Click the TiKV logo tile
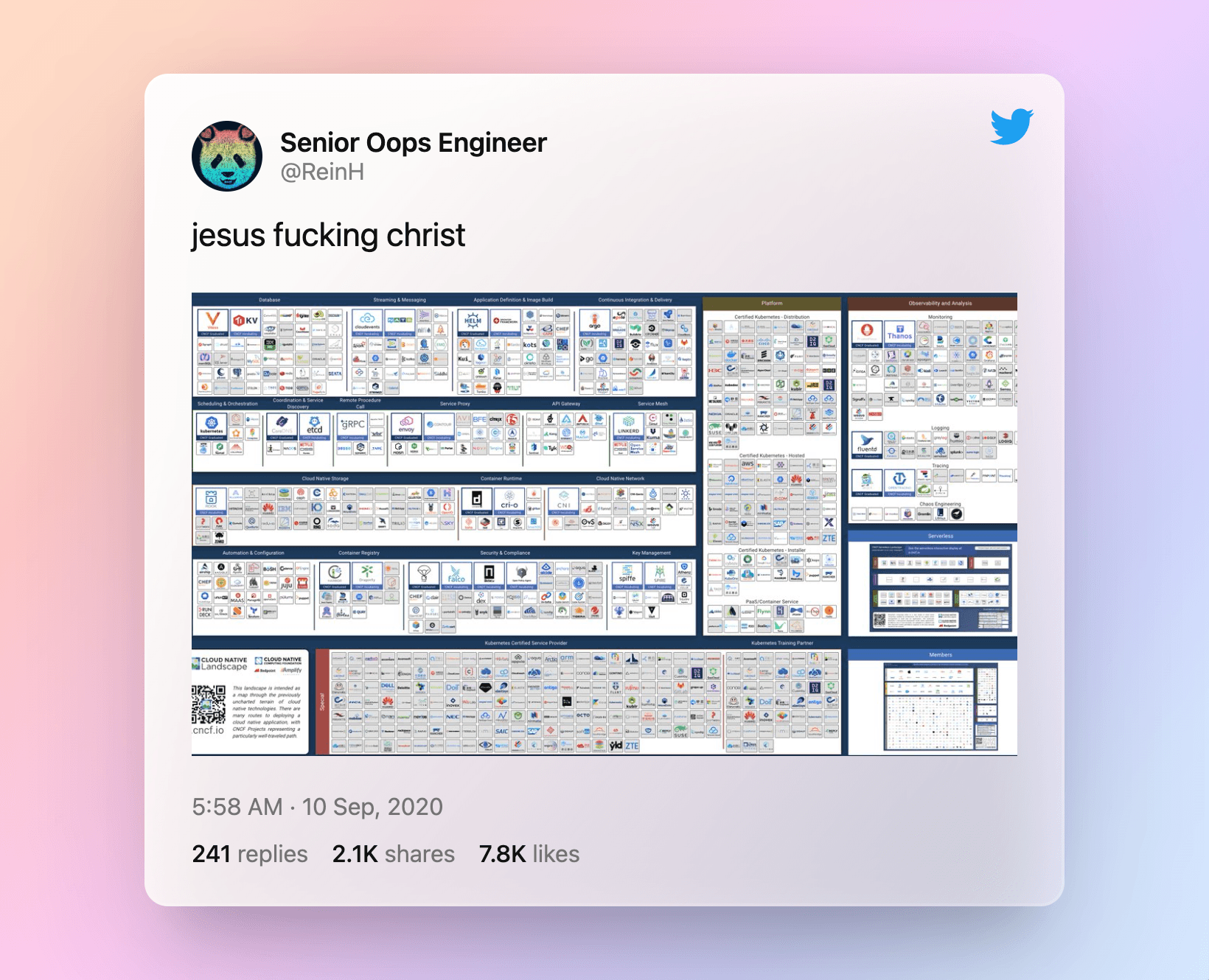 click(245, 323)
